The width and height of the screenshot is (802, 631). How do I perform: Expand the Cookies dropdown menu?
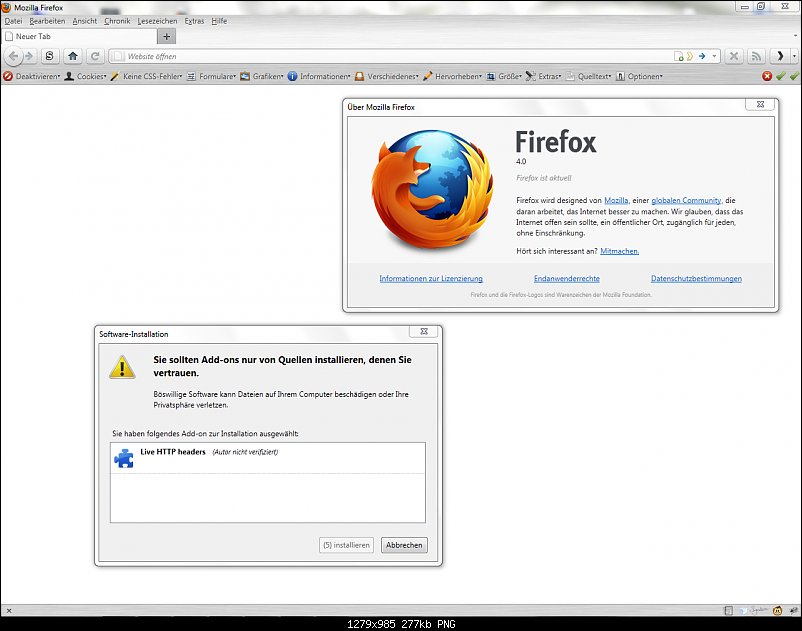86,76
